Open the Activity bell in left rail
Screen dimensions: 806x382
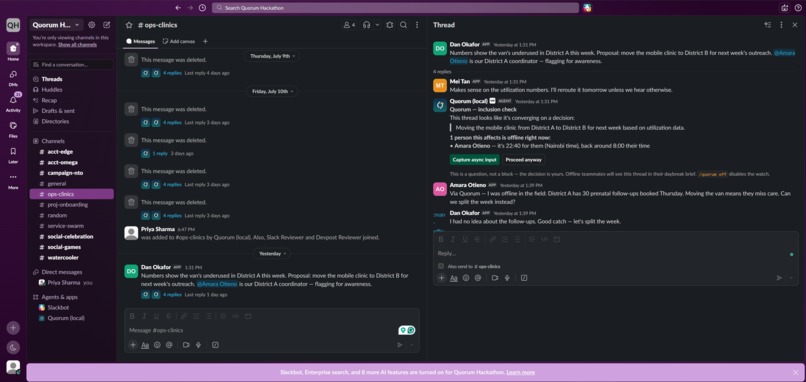coord(13,100)
